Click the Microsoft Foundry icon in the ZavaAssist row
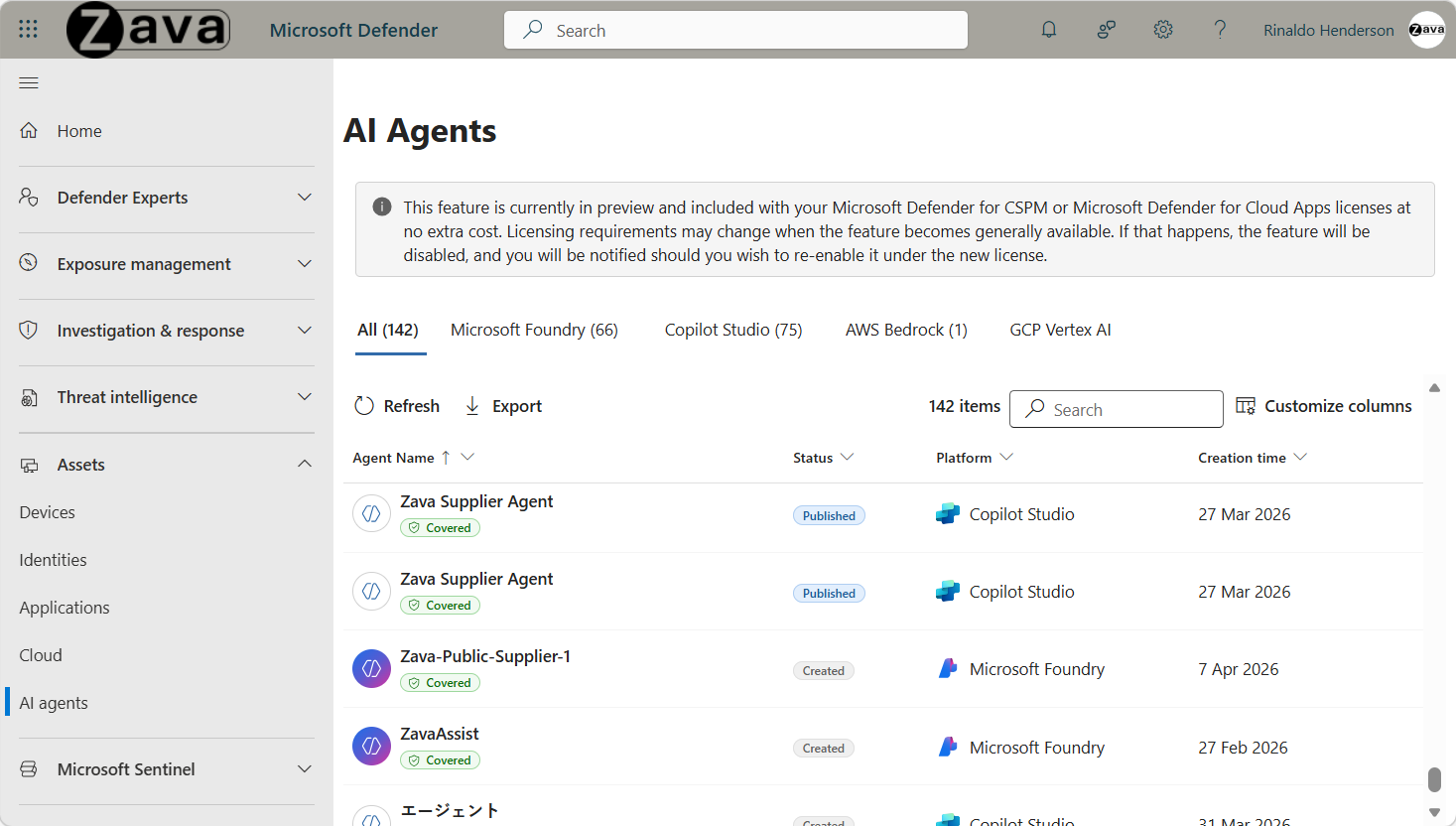 [x=948, y=748]
